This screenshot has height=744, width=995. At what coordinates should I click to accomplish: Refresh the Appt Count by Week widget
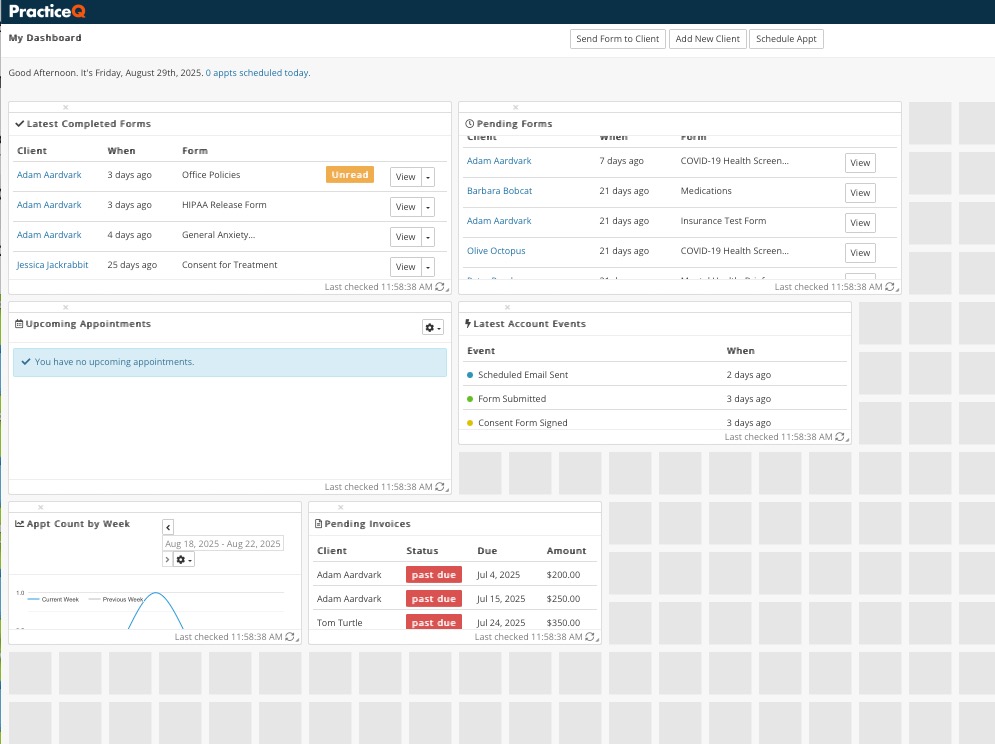[290, 637]
